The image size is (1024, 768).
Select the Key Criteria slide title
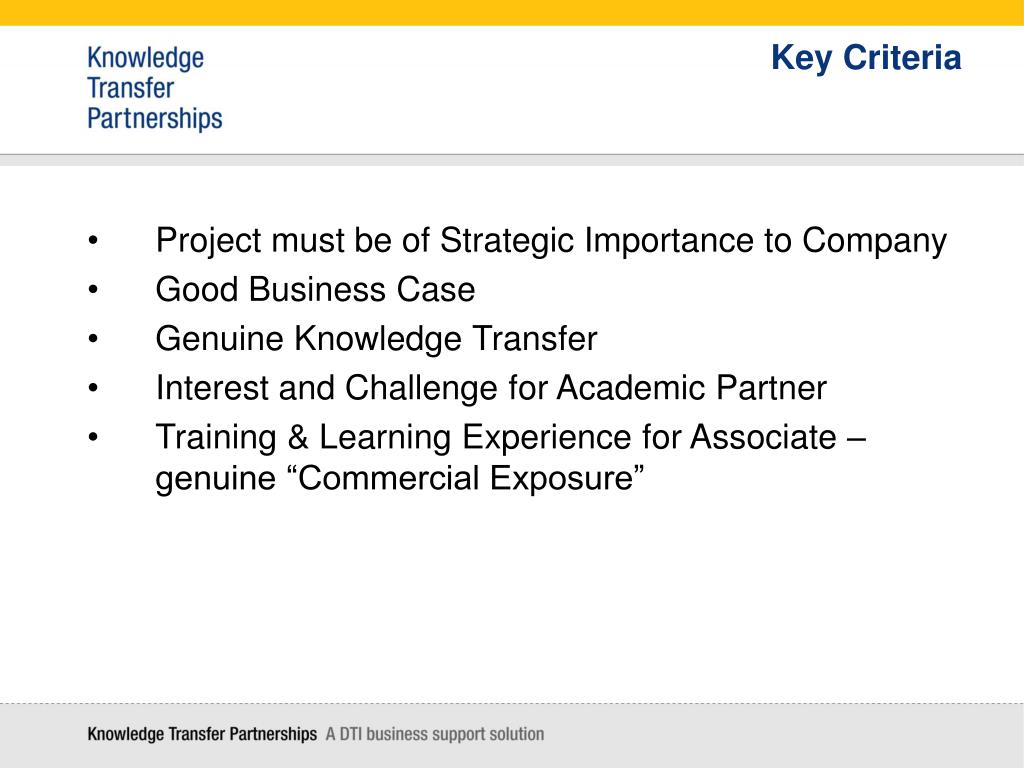pyautogui.click(x=866, y=58)
